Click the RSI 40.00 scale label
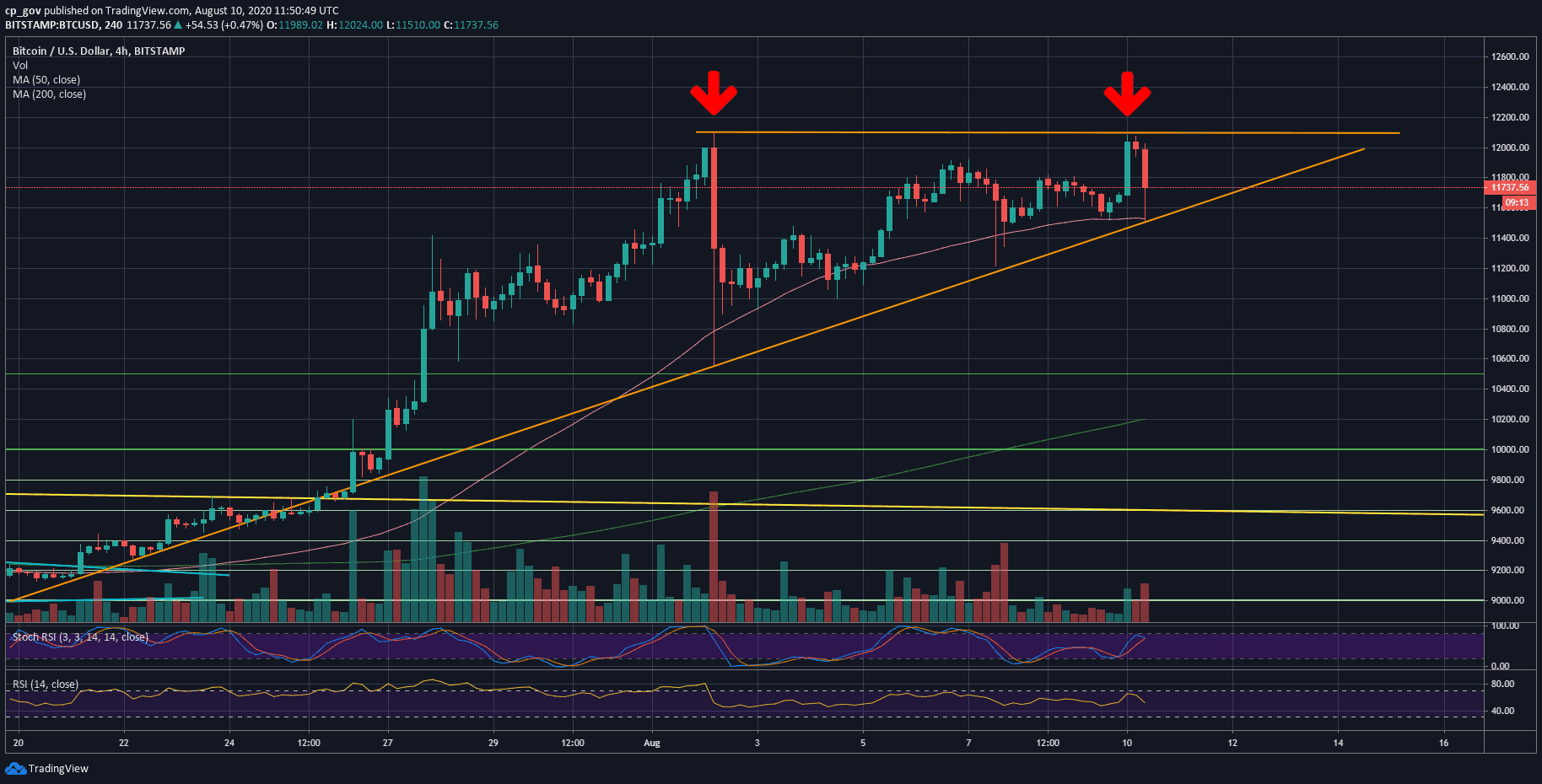 (1502, 711)
